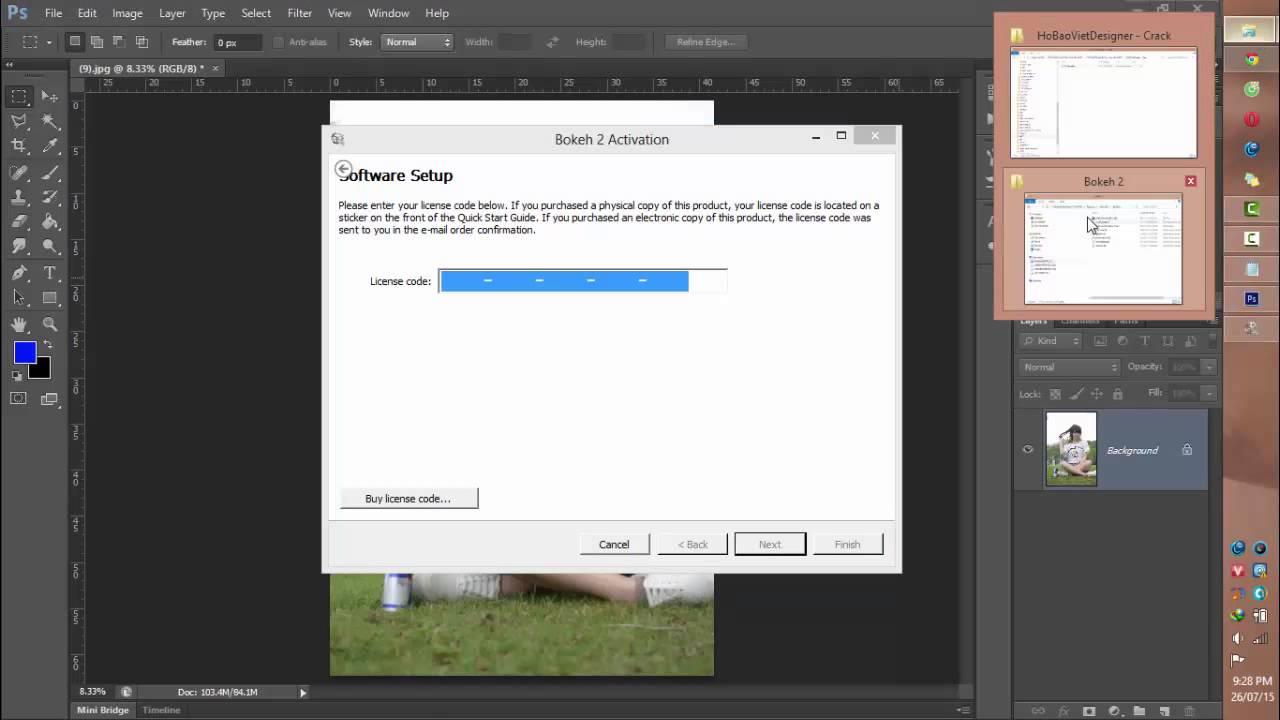
Task: Select the Rectangular Marquee tool
Action: (x=19, y=97)
